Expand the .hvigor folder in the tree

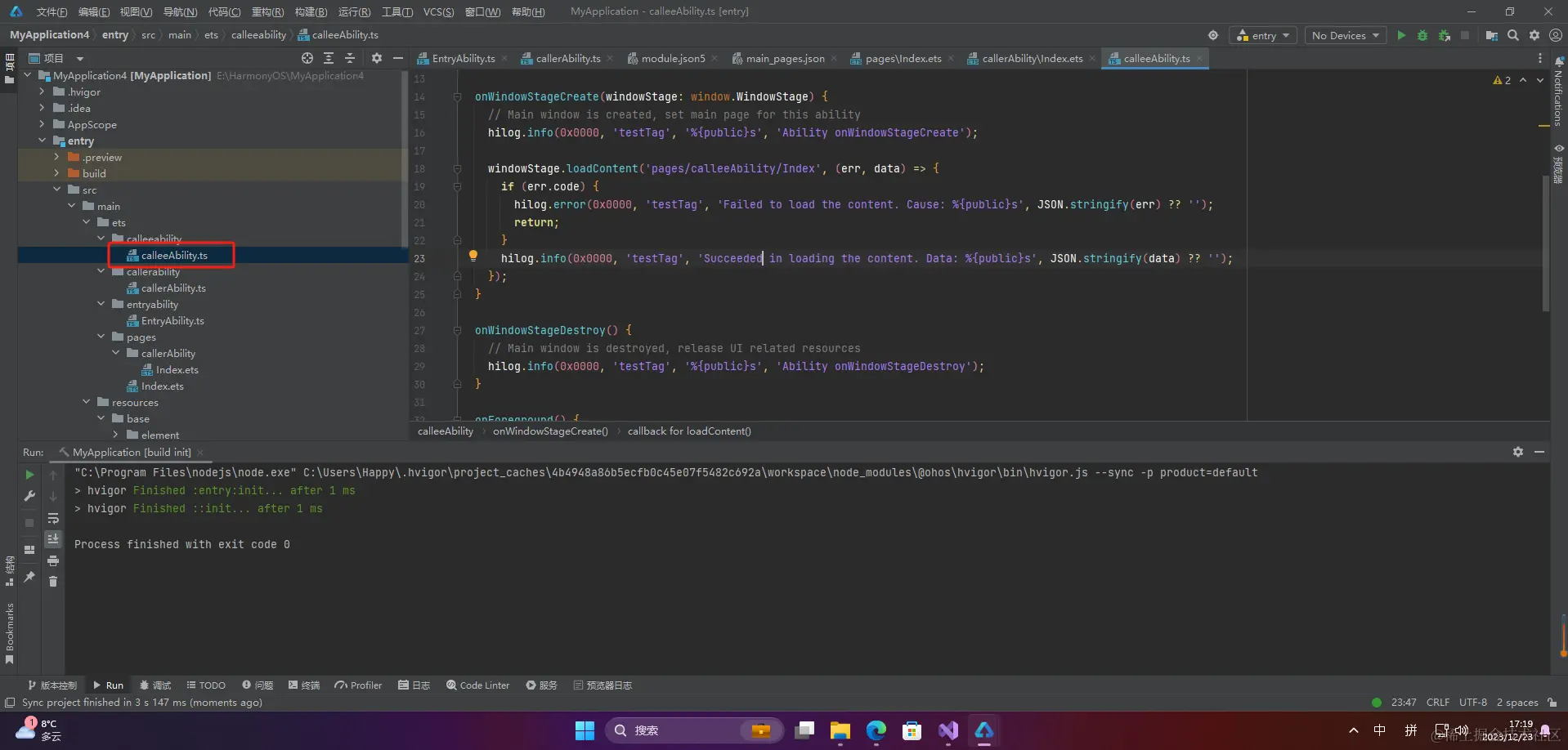click(x=43, y=92)
